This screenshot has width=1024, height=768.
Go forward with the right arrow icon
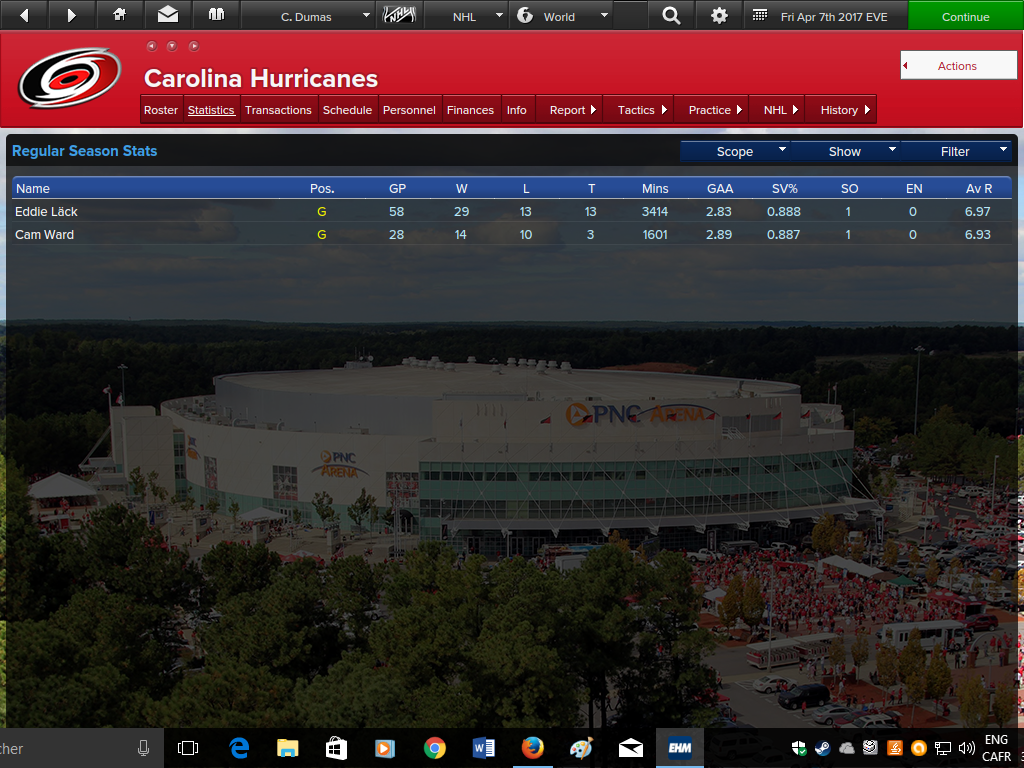click(x=72, y=15)
